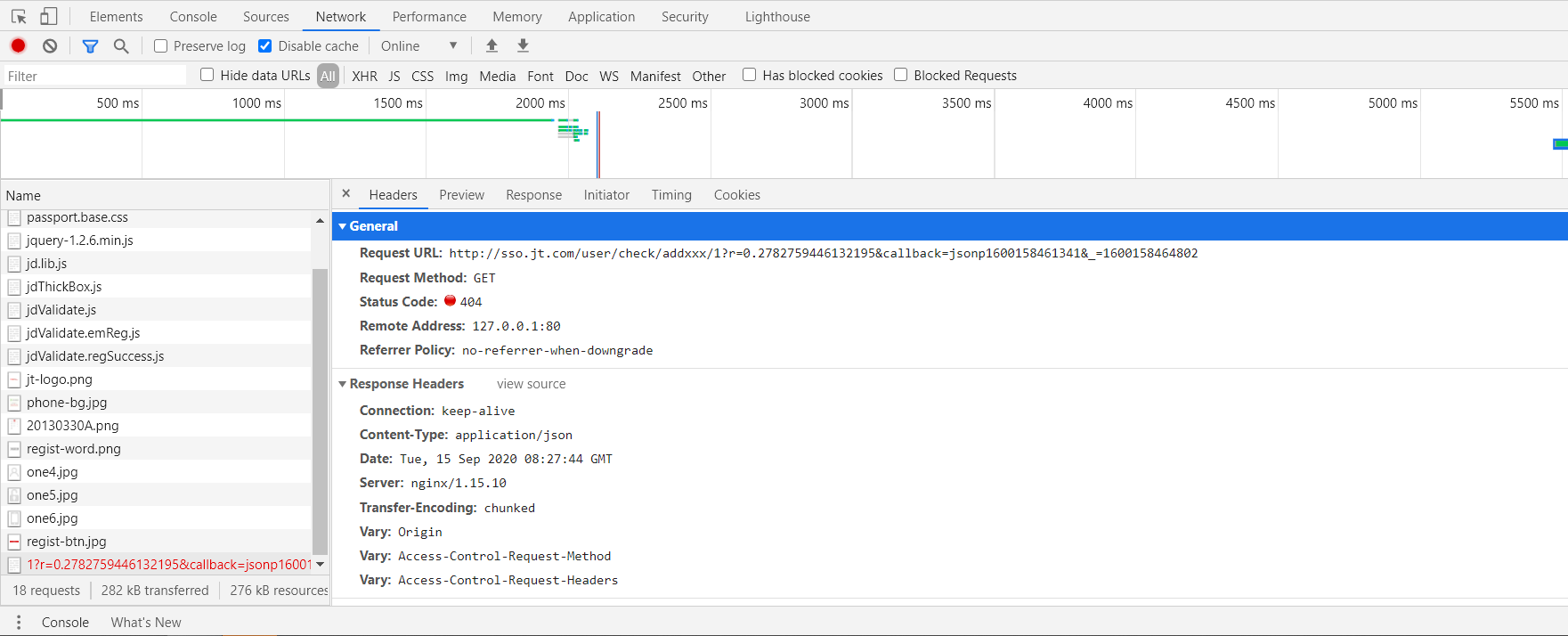The width and height of the screenshot is (1568, 636).
Task: Select the one5.jpg thumbnail icon
Action: 14,495
